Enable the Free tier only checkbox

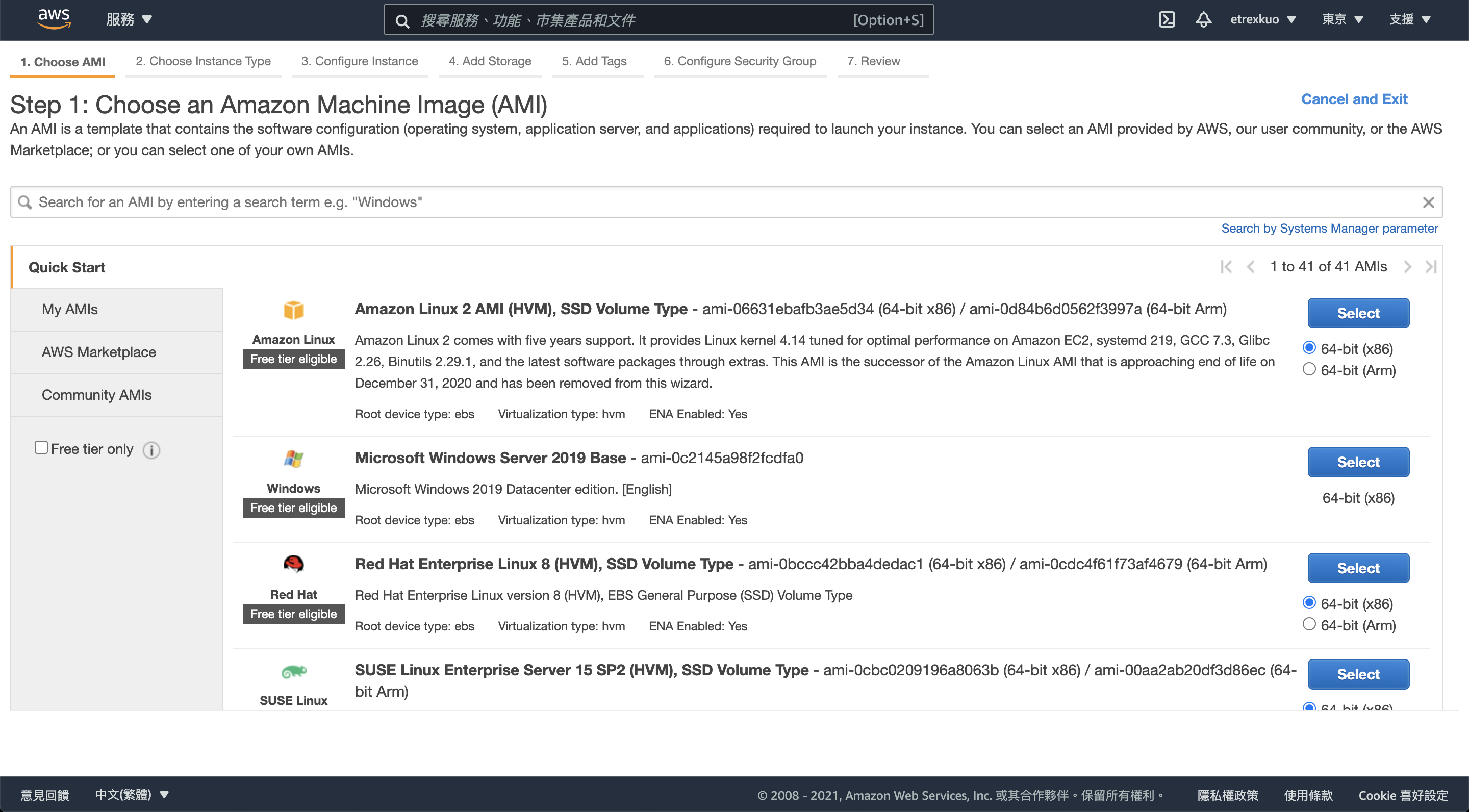point(41,448)
